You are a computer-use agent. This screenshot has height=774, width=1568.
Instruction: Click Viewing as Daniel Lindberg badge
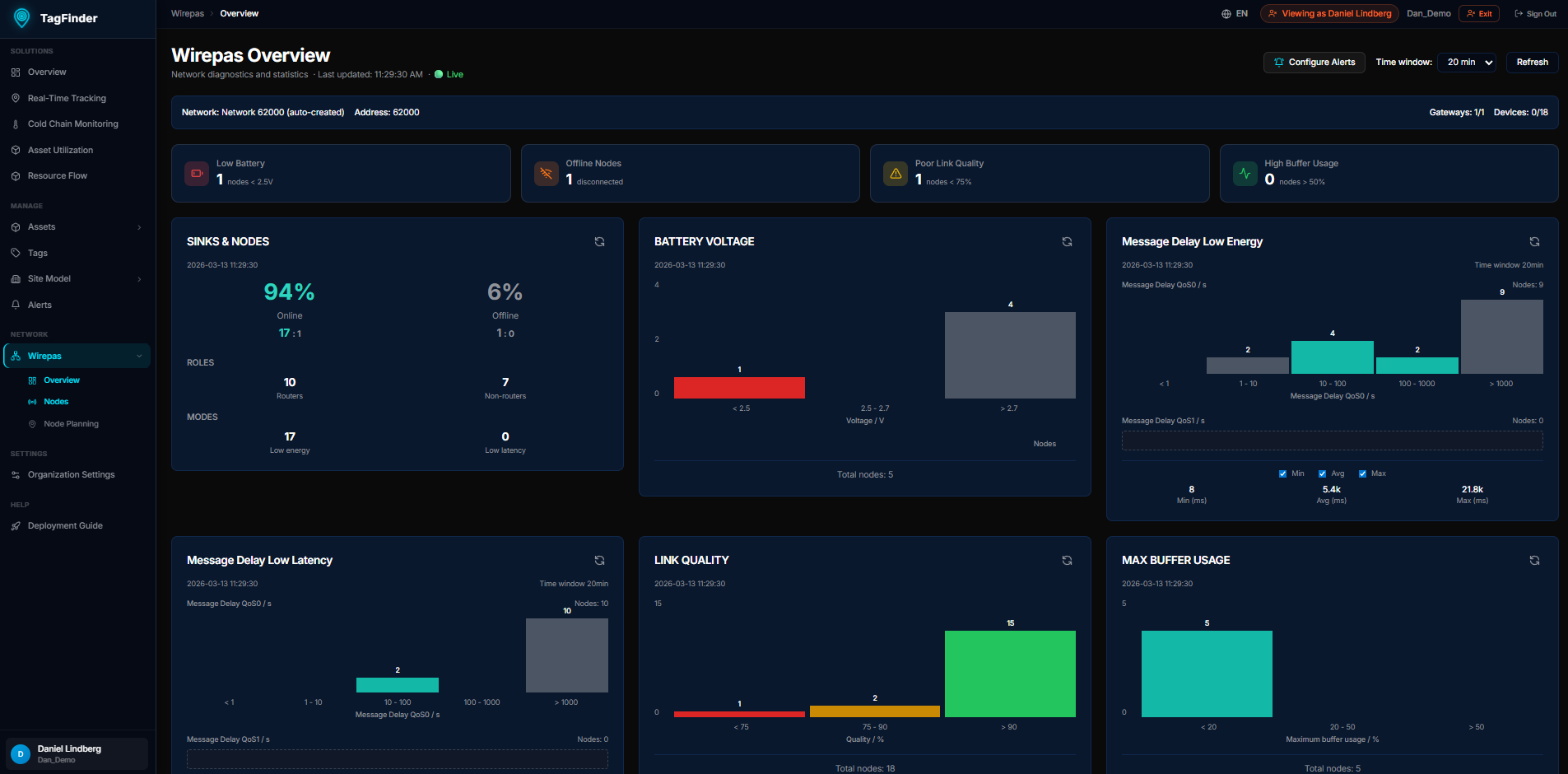[1329, 14]
